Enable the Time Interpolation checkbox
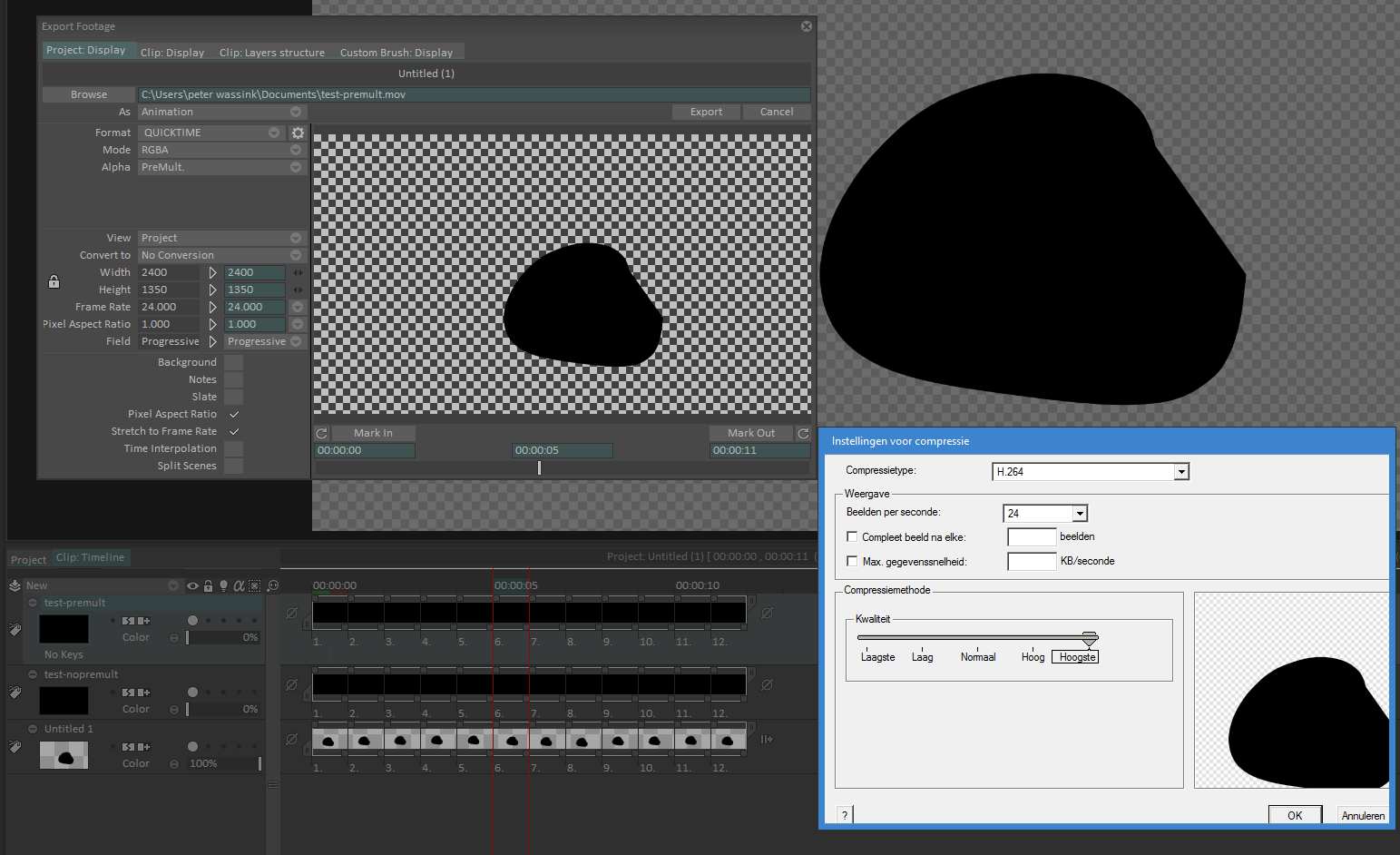Viewport: 1400px width, 855px height. [x=233, y=448]
